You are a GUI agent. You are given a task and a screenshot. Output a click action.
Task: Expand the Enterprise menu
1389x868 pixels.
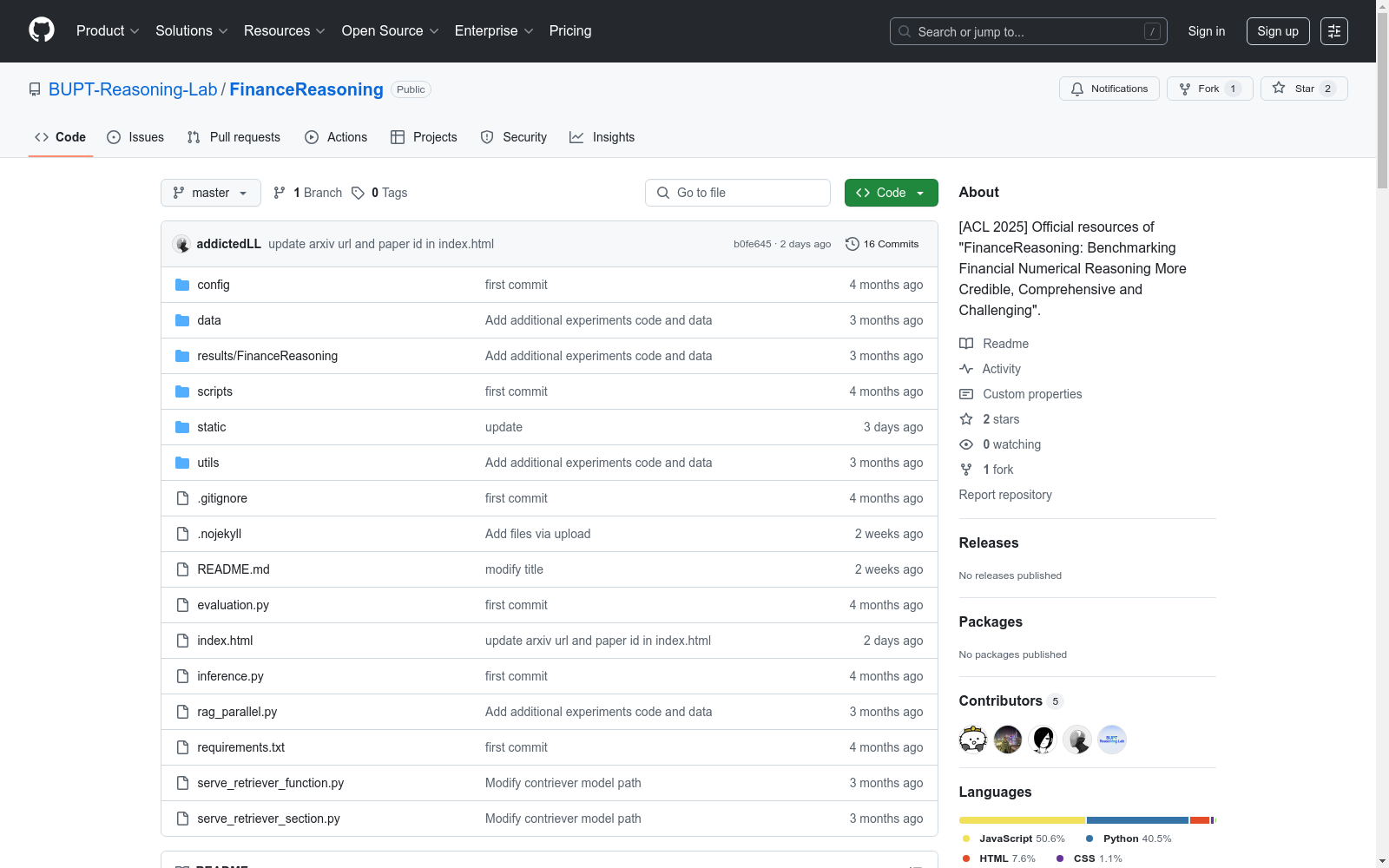(x=494, y=30)
